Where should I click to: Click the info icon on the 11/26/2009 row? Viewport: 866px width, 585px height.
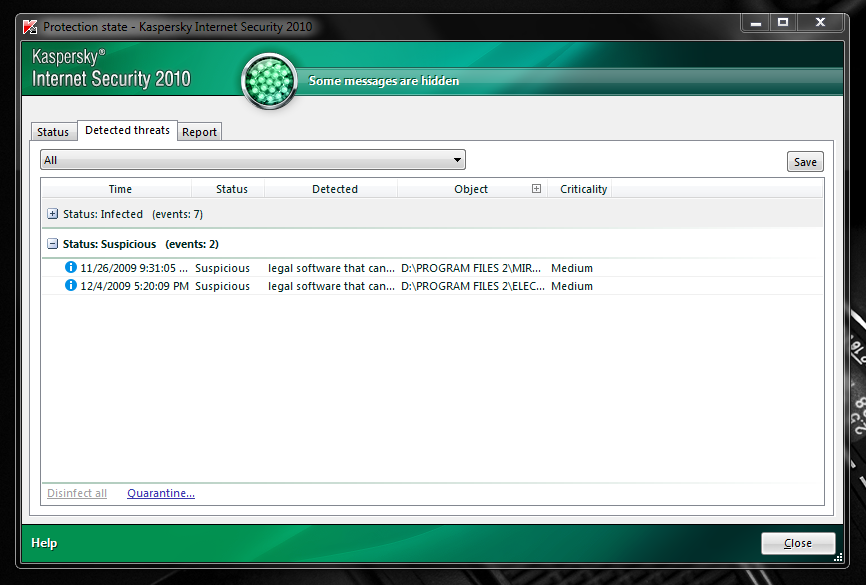tap(71, 267)
